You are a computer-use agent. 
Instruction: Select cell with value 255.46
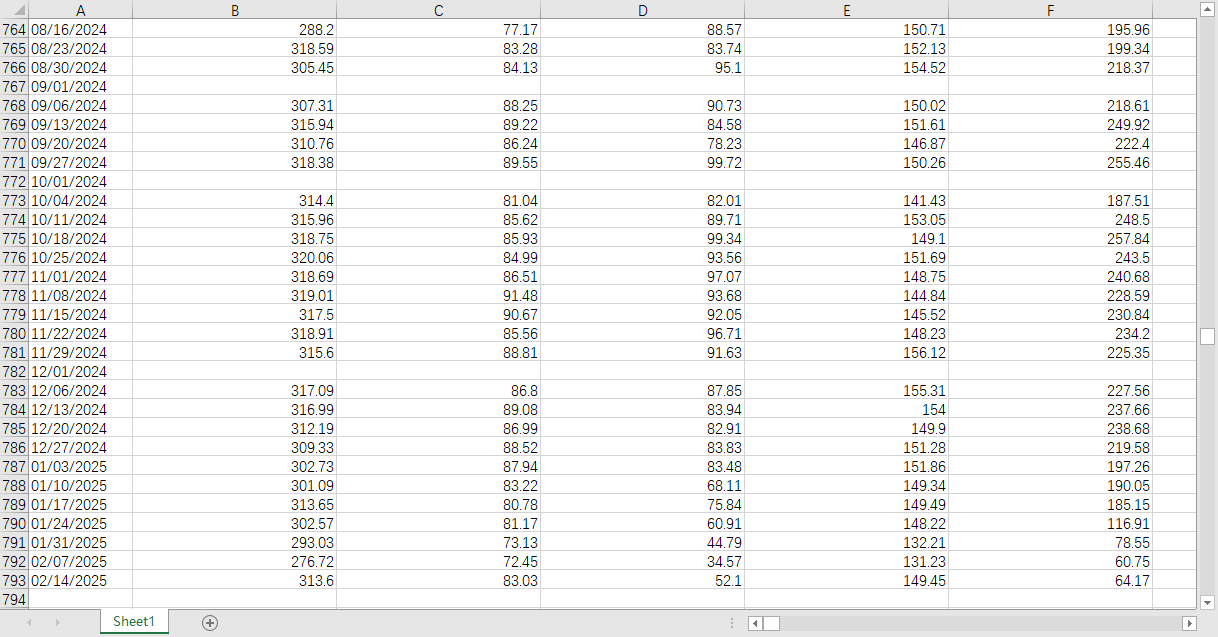[1050, 163]
